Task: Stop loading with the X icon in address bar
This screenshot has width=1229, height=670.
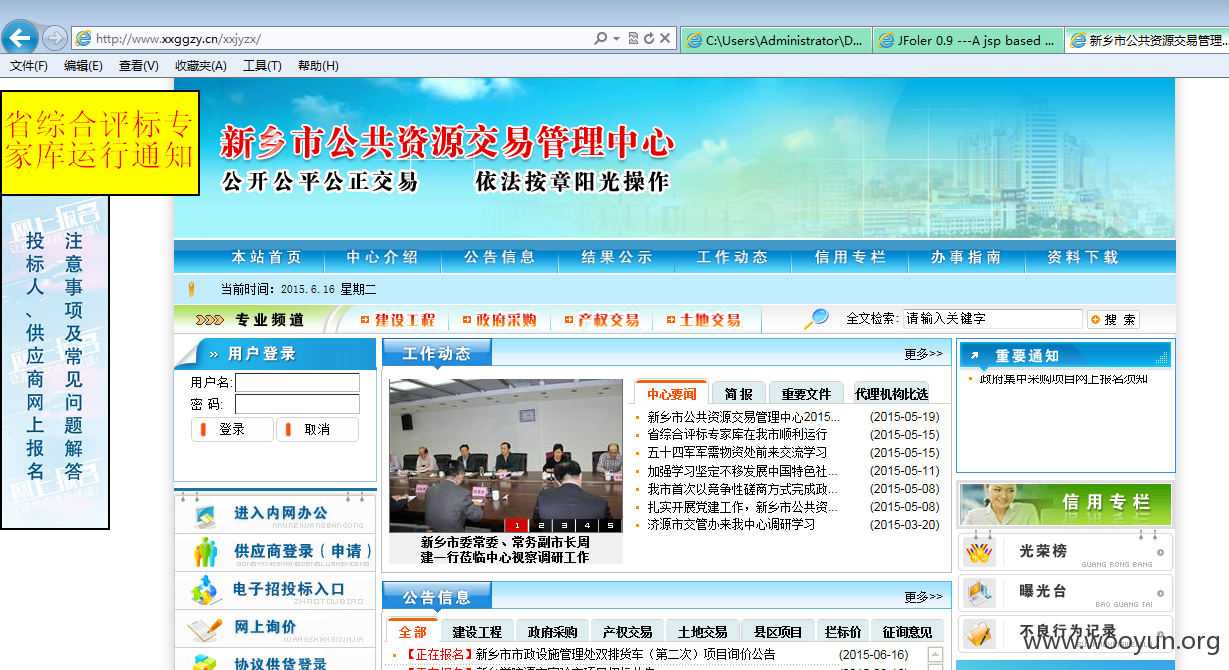Action: [x=664, y=39]
